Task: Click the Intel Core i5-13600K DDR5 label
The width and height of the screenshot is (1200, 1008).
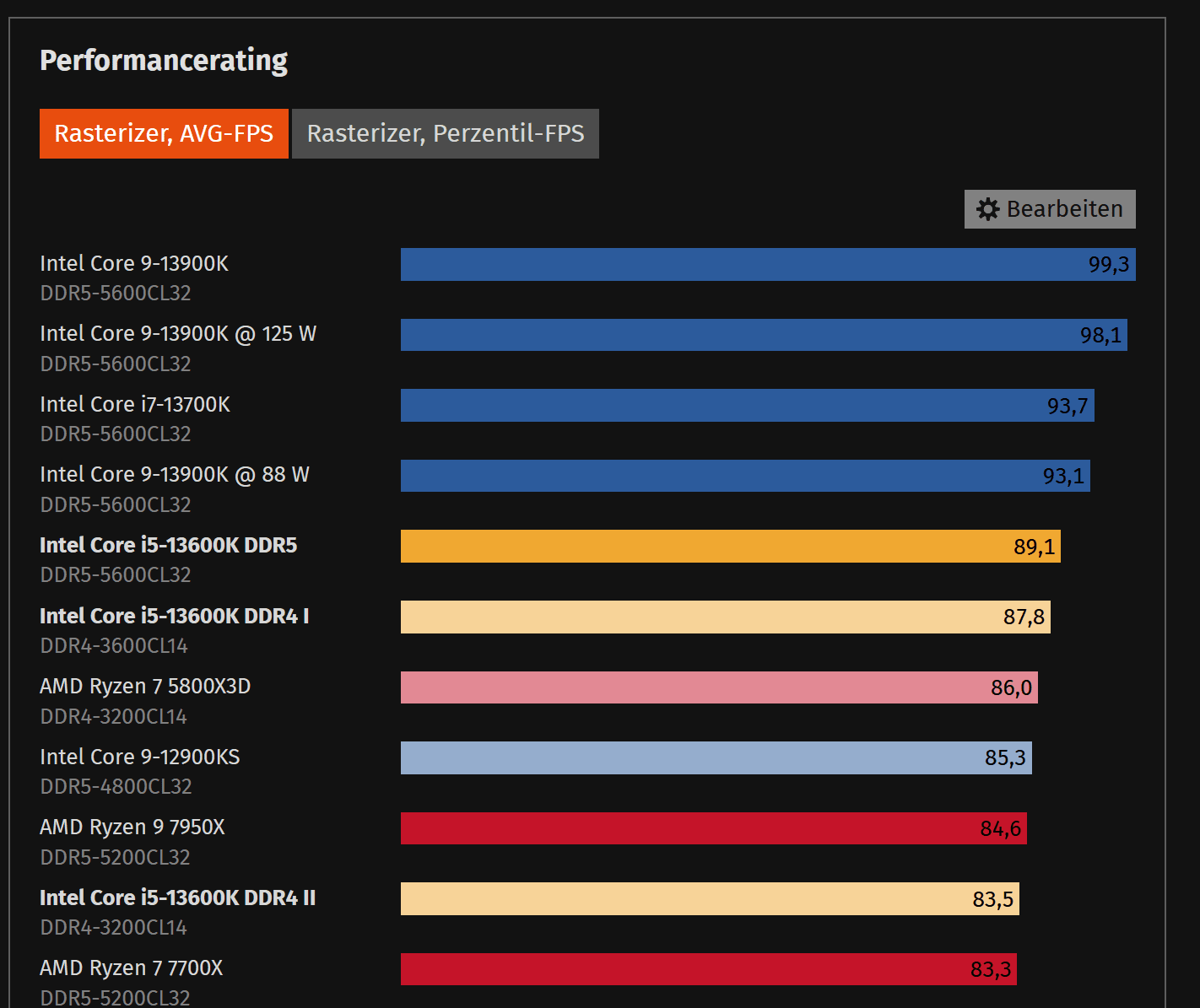Action: 169,545
